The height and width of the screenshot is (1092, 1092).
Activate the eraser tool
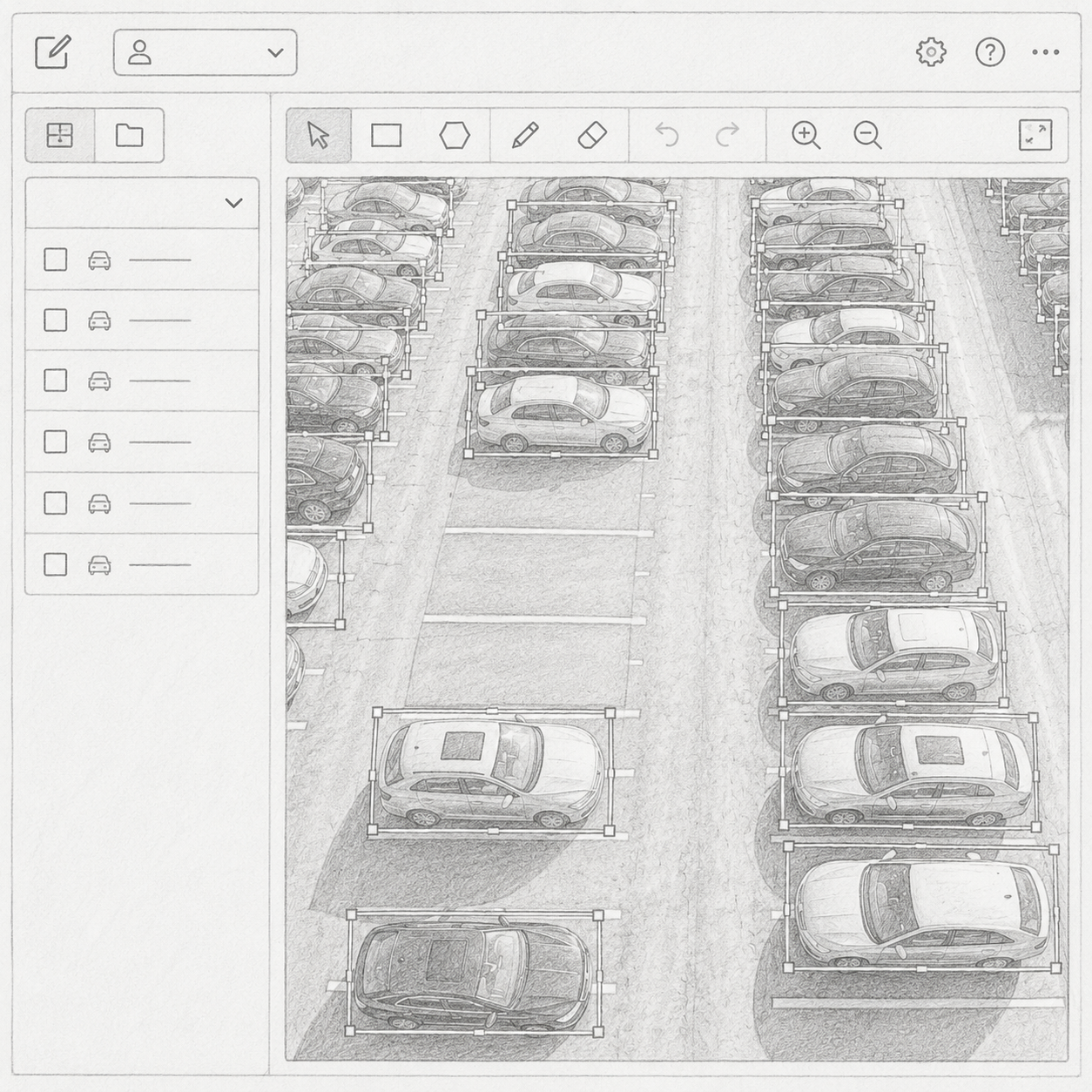pos(592,135)
